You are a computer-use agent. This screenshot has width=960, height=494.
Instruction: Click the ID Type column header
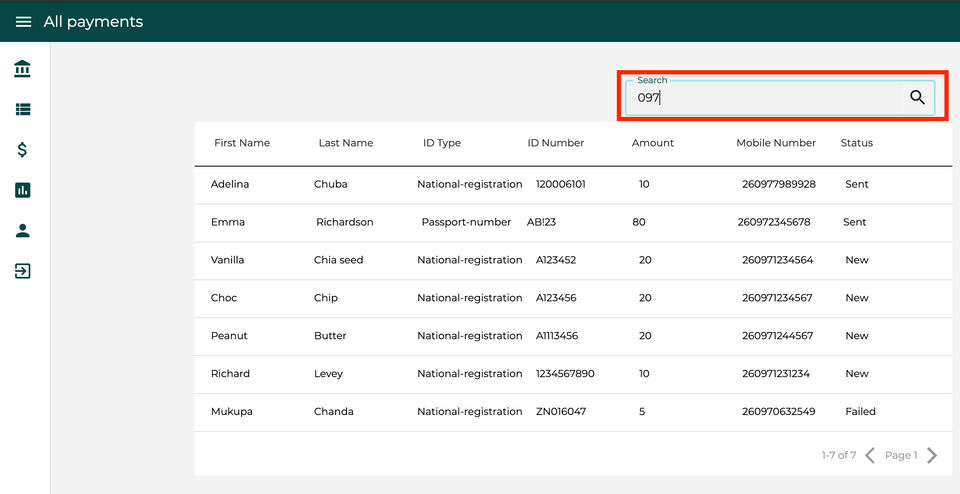tap(441, 143)
